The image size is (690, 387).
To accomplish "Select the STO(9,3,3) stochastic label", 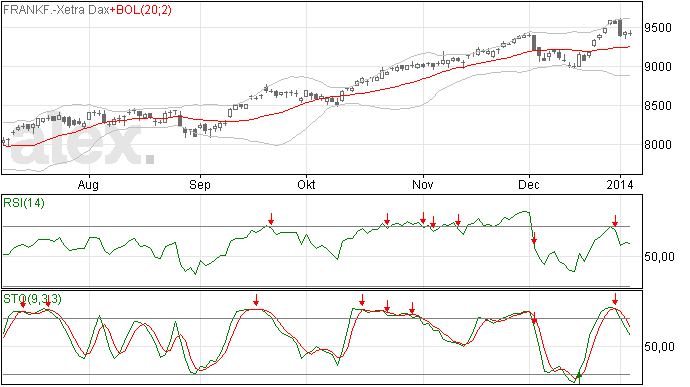I will tap(32, 299).
